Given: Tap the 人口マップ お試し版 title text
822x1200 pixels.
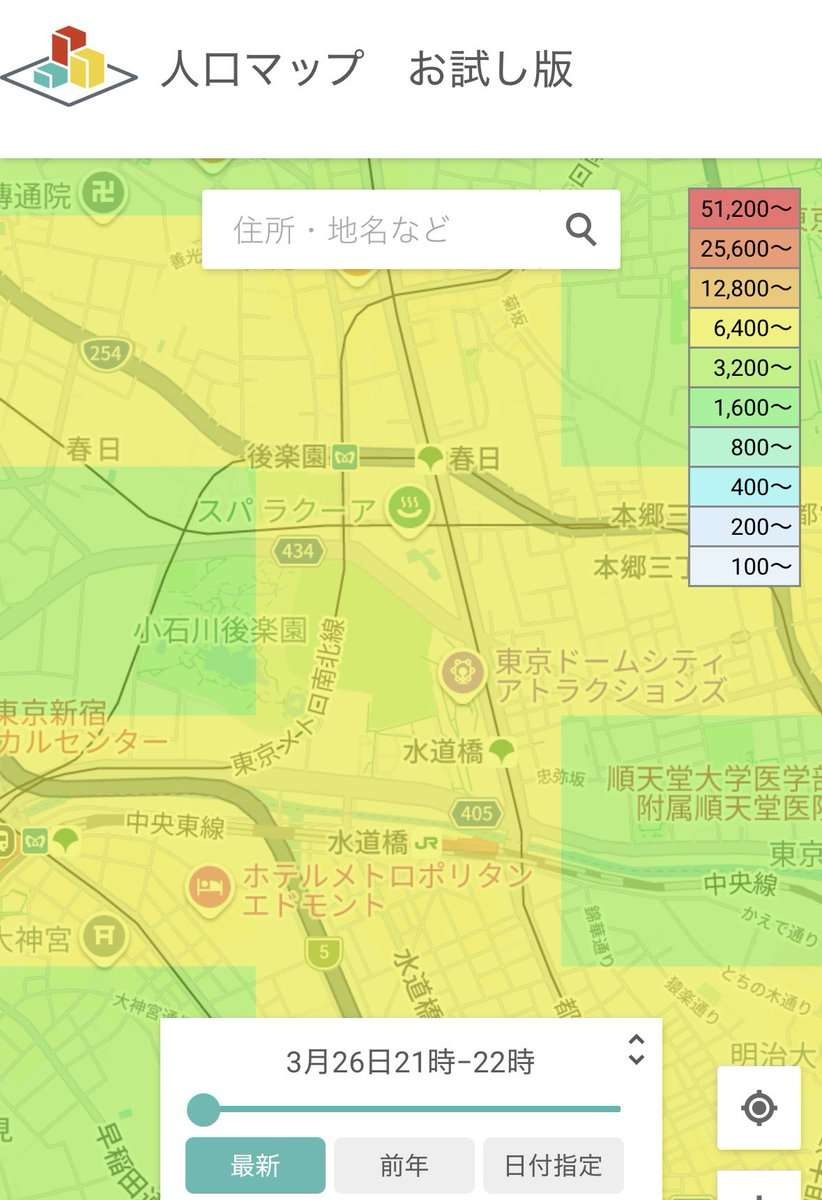Looking at the screenshot, I should point(367,70).
